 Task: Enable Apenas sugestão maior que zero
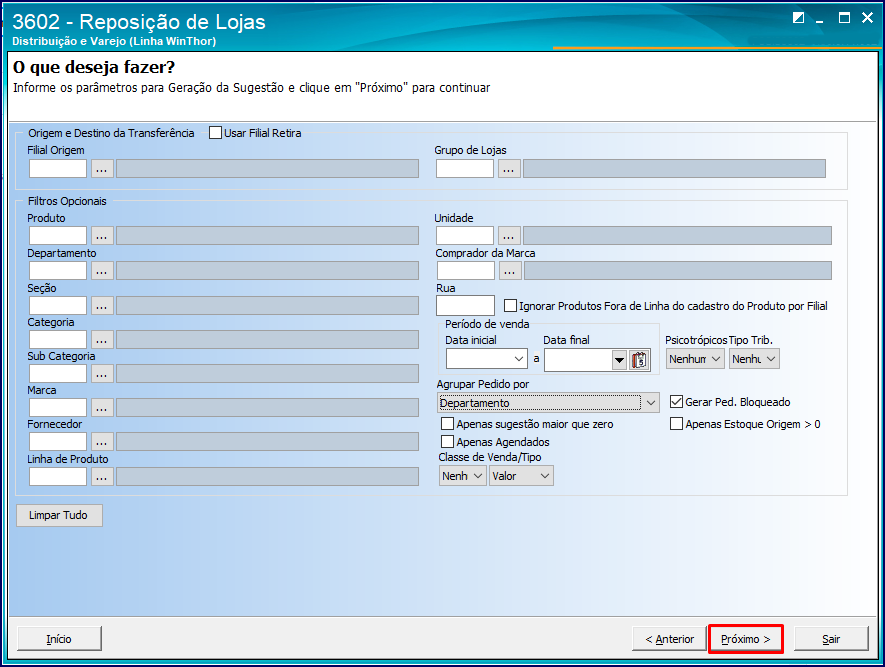pyautogui.click(x=447, y=424)
